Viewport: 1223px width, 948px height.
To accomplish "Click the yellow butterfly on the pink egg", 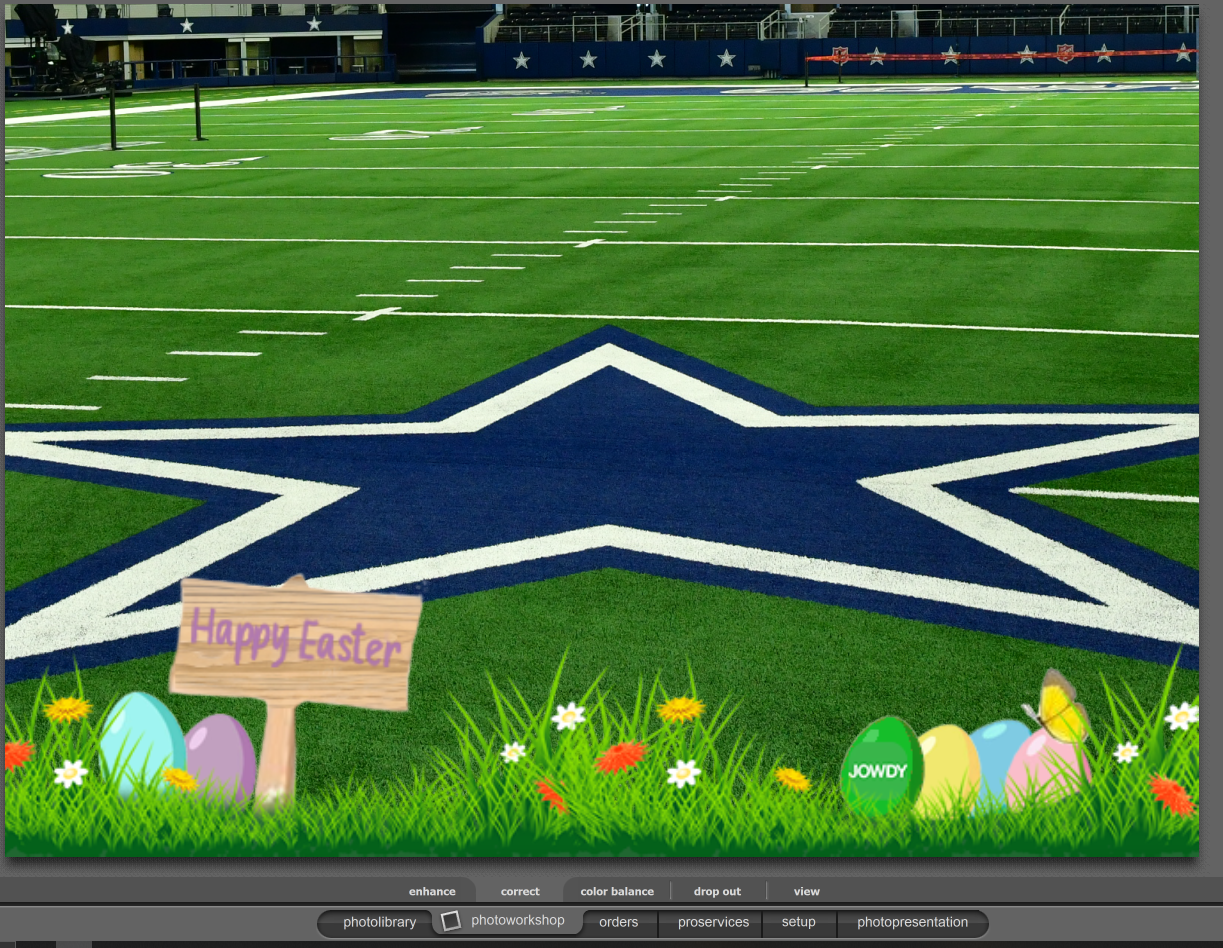I will (1058, 710).
